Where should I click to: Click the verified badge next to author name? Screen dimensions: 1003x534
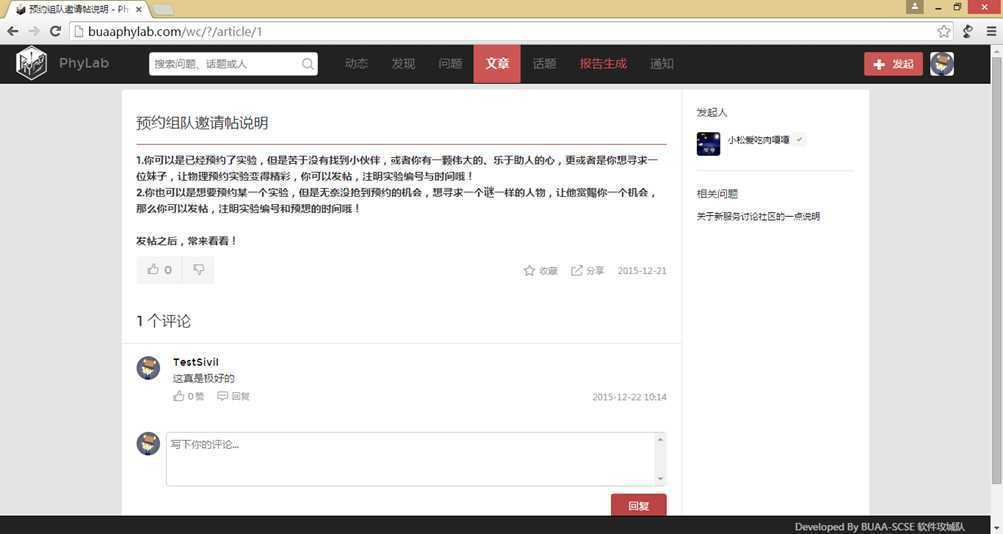point(800,139)
